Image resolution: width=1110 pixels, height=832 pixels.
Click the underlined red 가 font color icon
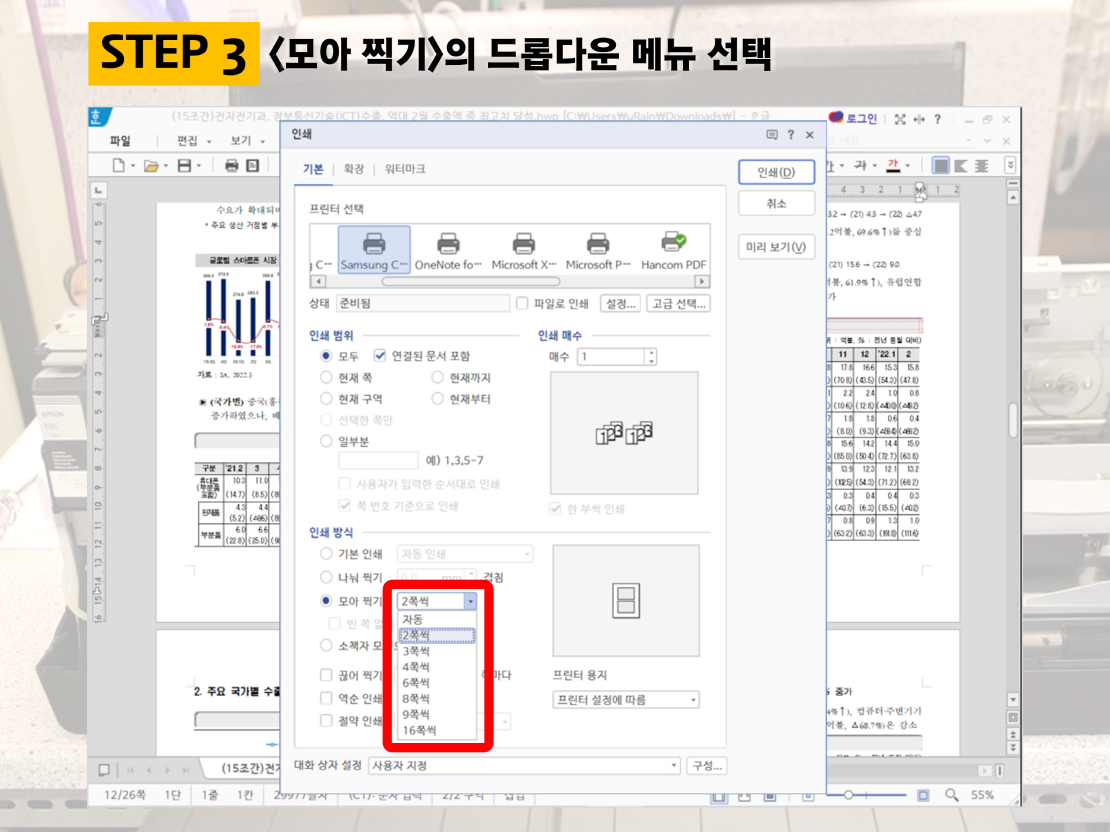[x=893, y=166]
